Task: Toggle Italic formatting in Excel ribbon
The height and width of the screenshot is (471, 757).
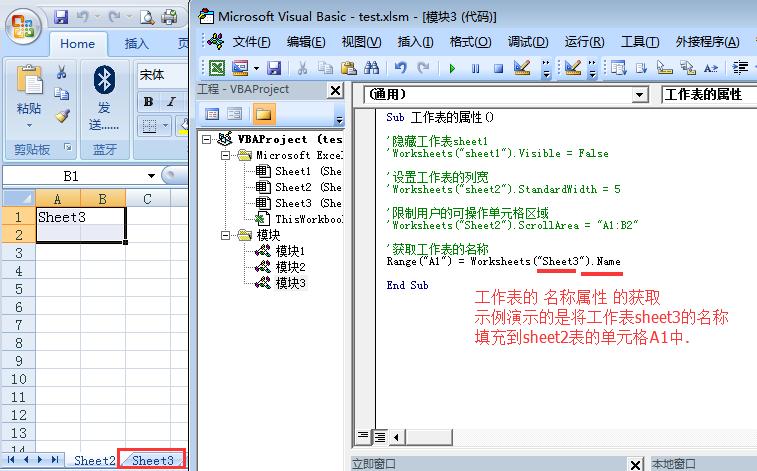Action: [x=172, y=102]
